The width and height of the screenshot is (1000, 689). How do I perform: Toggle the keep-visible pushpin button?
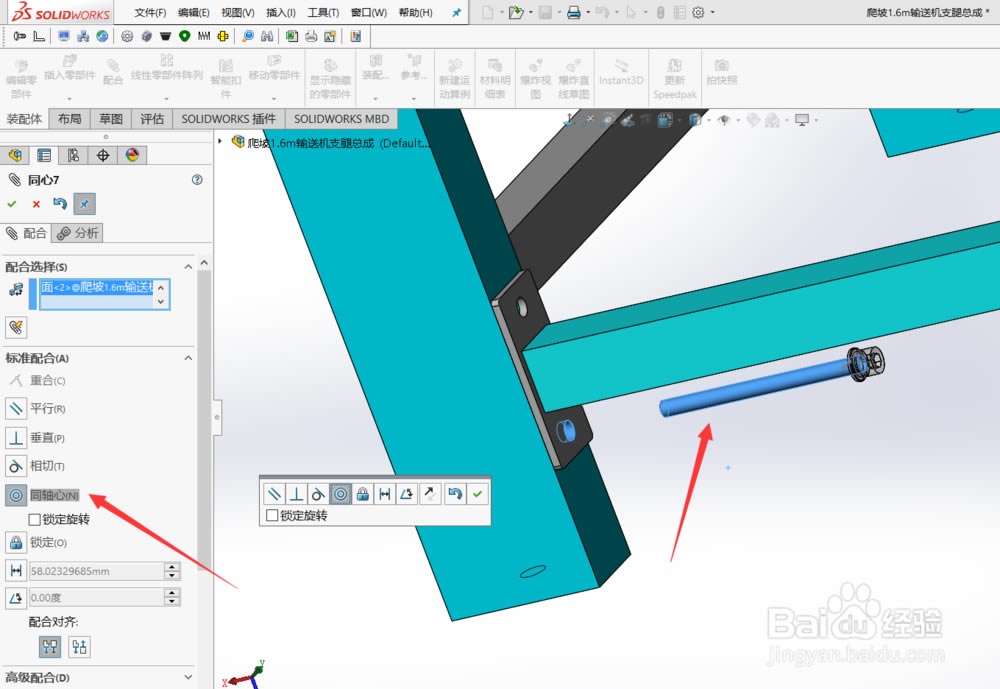pos(84,204)
